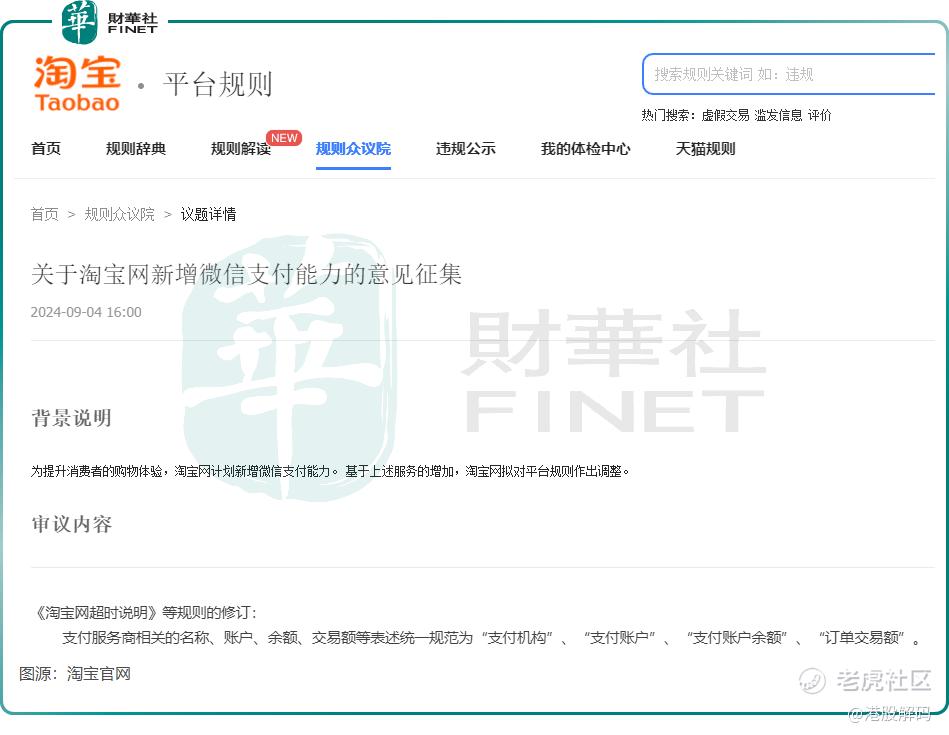Open the 规则辞典 tab
The width and height of the screenshot is (949, 735).
(136, 149)
